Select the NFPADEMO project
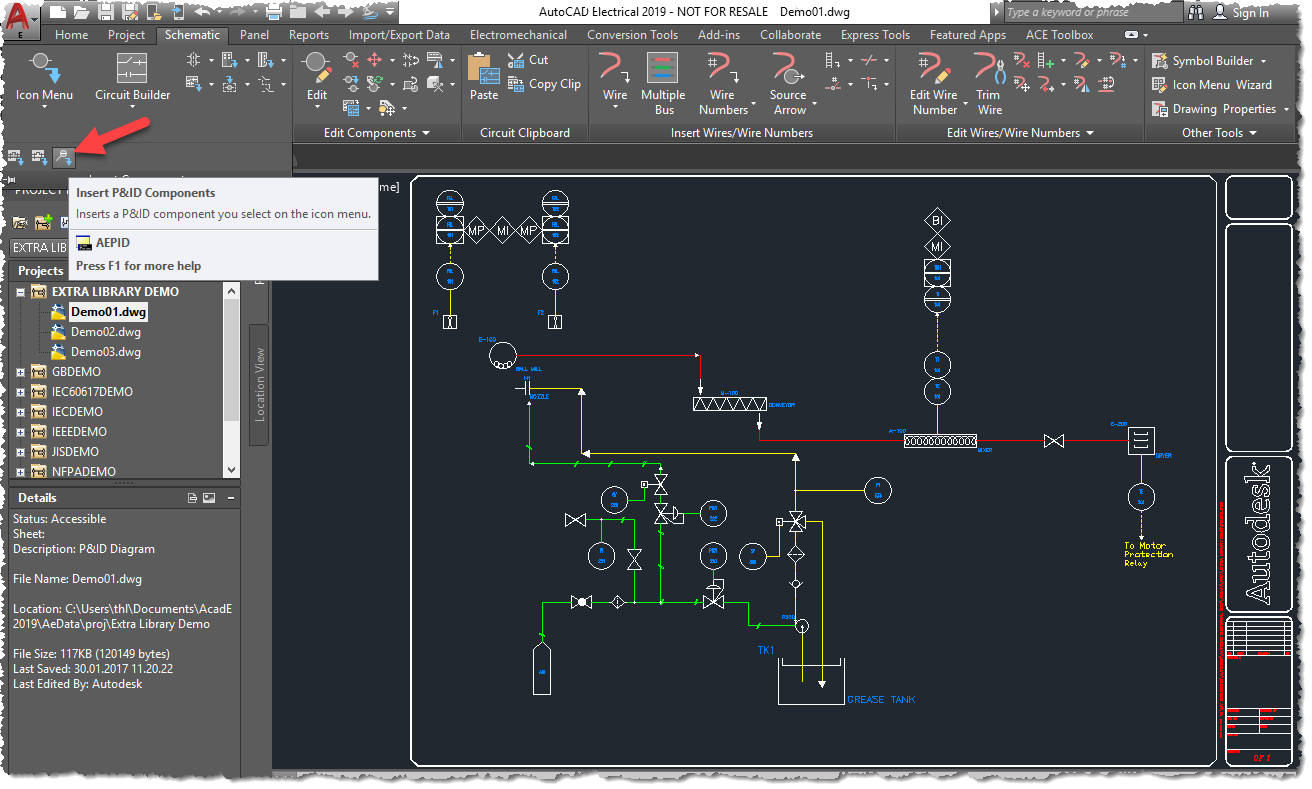 (x=84, y=472)
